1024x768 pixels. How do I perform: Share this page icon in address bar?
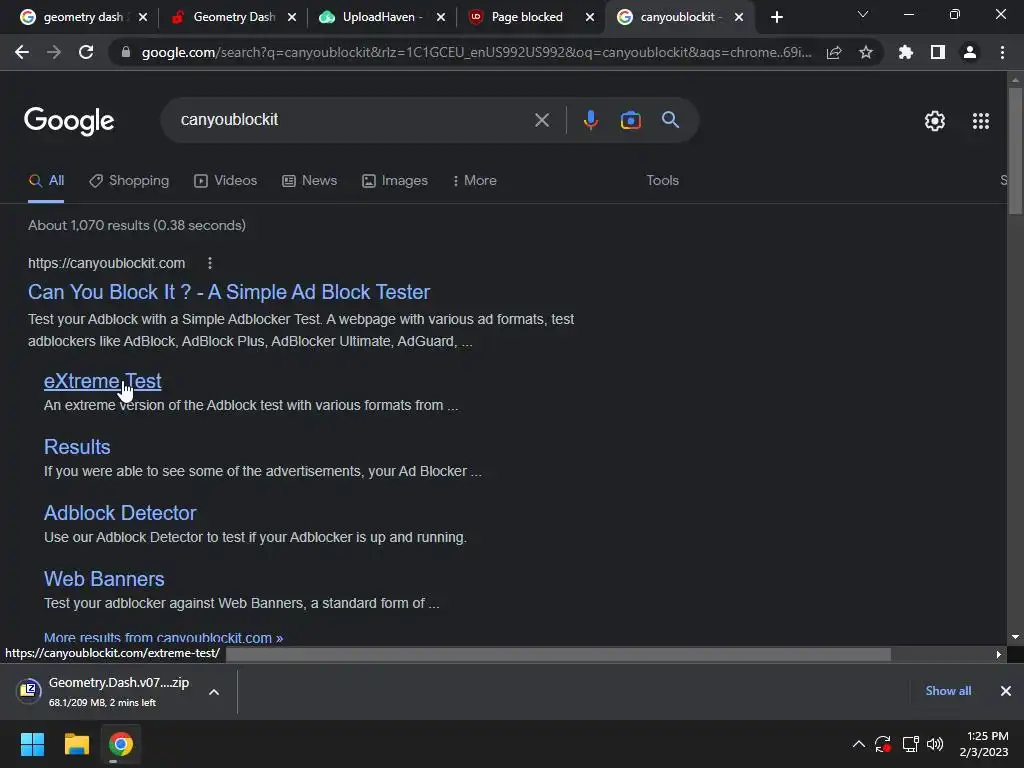pyautogui.click(x=834, y=52)
